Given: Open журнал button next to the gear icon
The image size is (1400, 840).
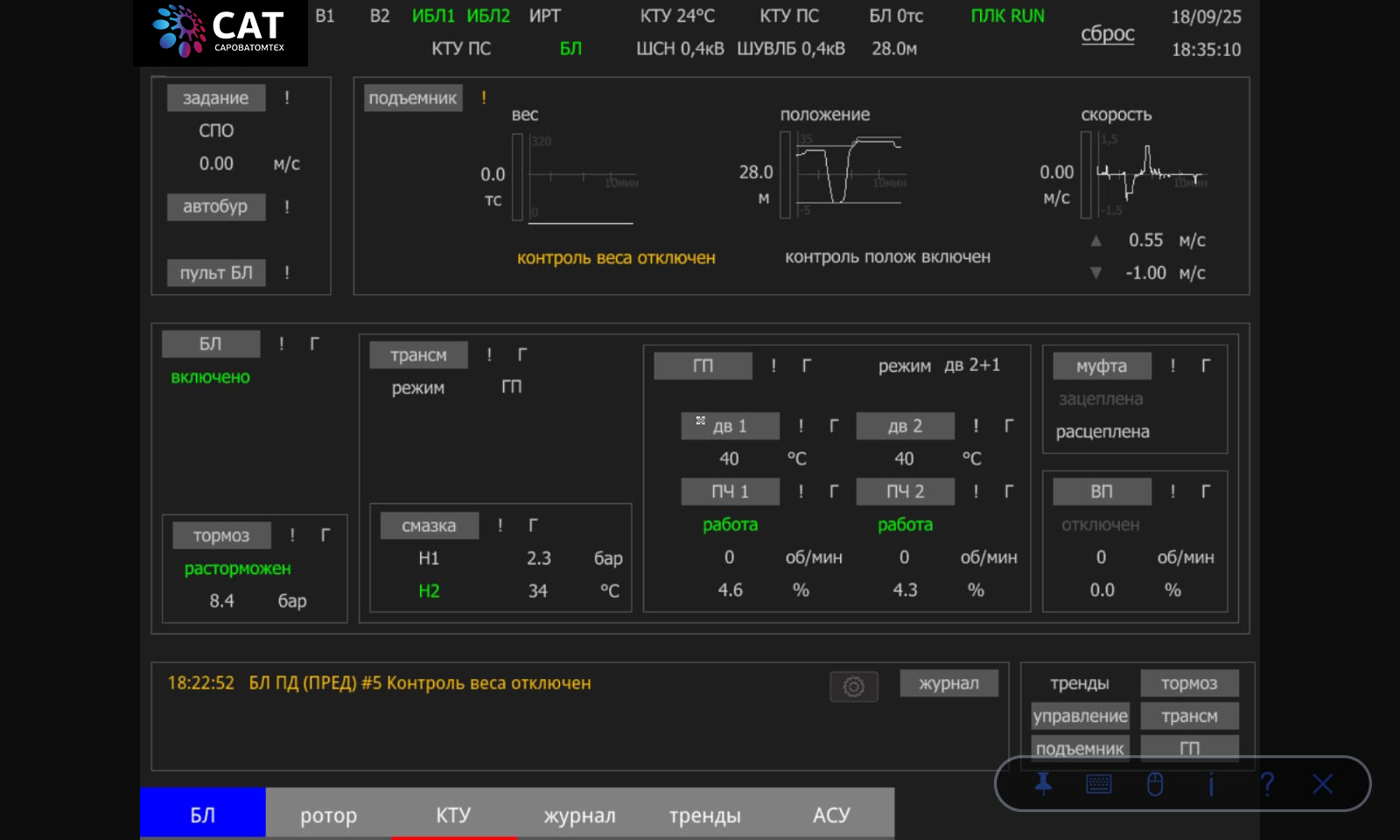Looking at the screenshot, I should 949,683.
